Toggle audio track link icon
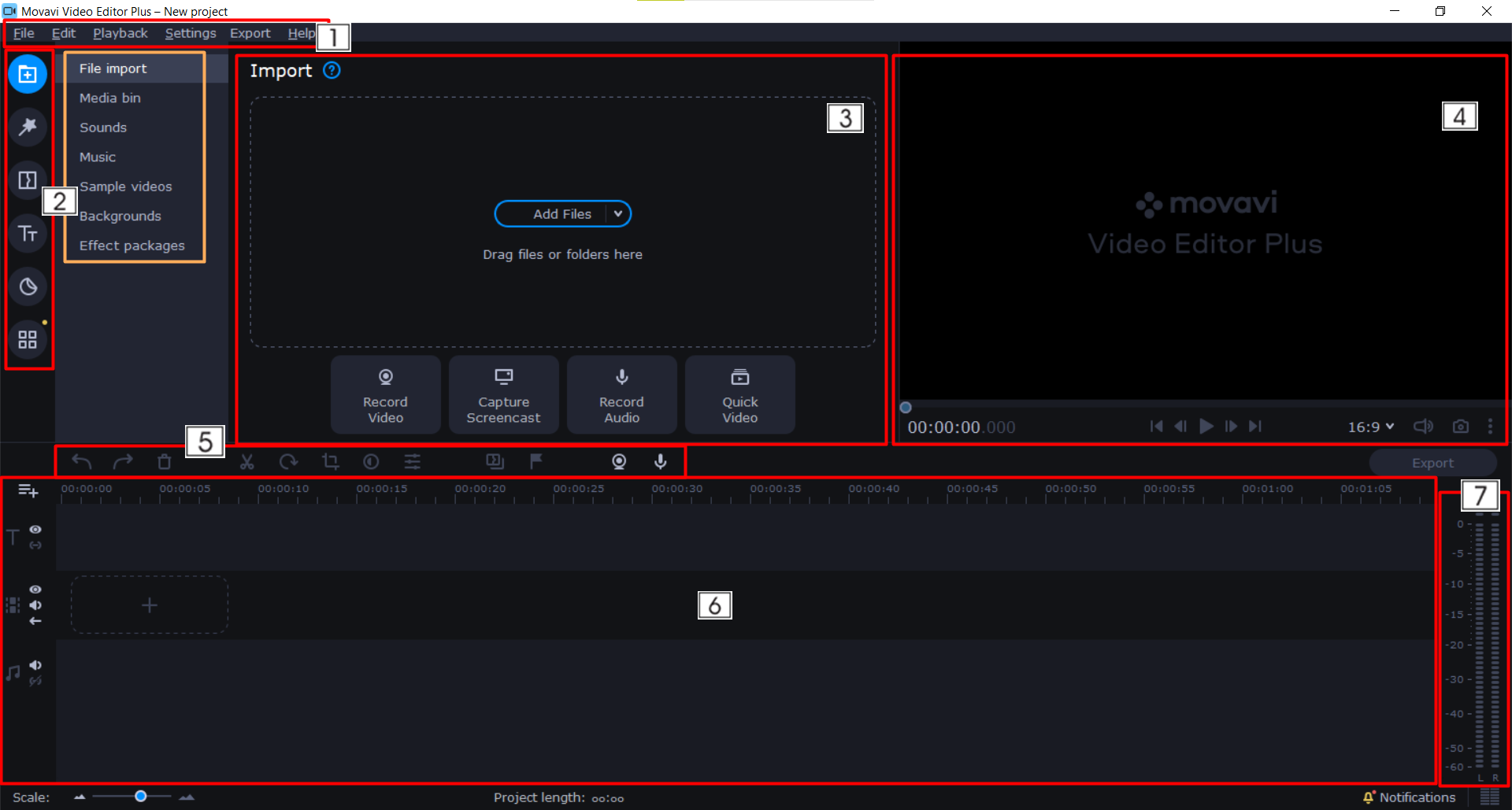This screenshot has height=810, width=1512. pos(35,681)
